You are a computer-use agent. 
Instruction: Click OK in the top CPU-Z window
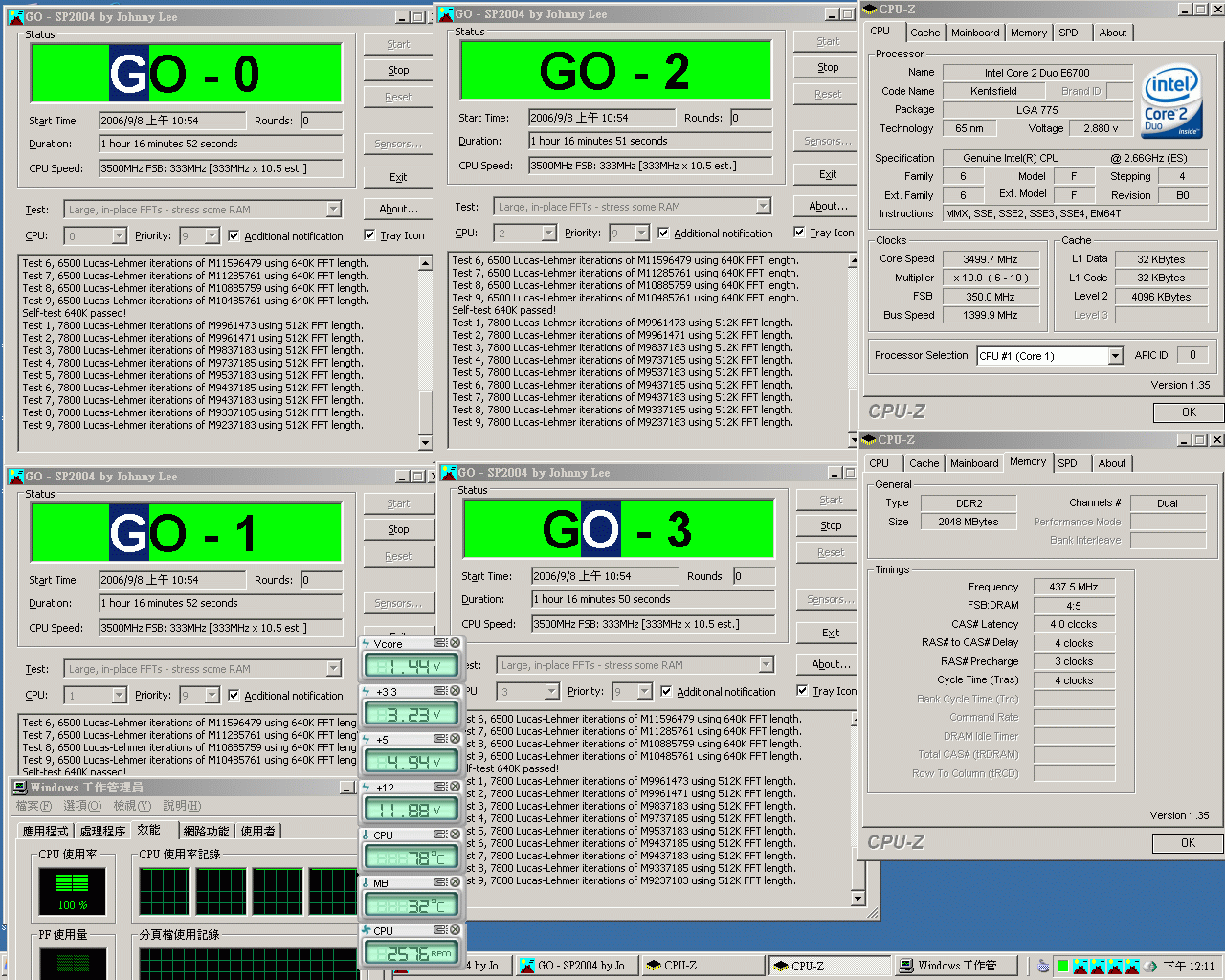(1189, 412)
